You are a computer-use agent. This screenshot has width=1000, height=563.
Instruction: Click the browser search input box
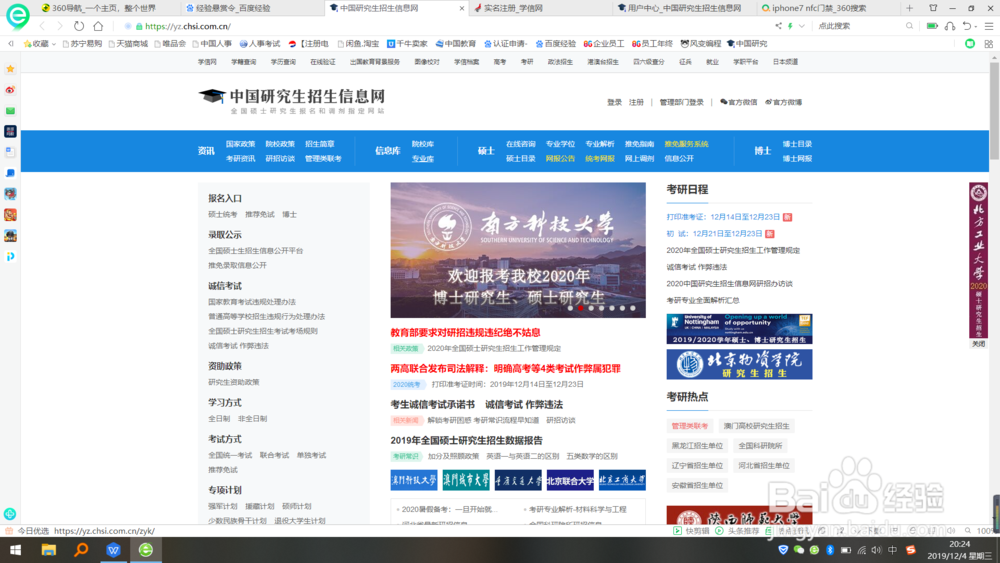click(859, 26)
